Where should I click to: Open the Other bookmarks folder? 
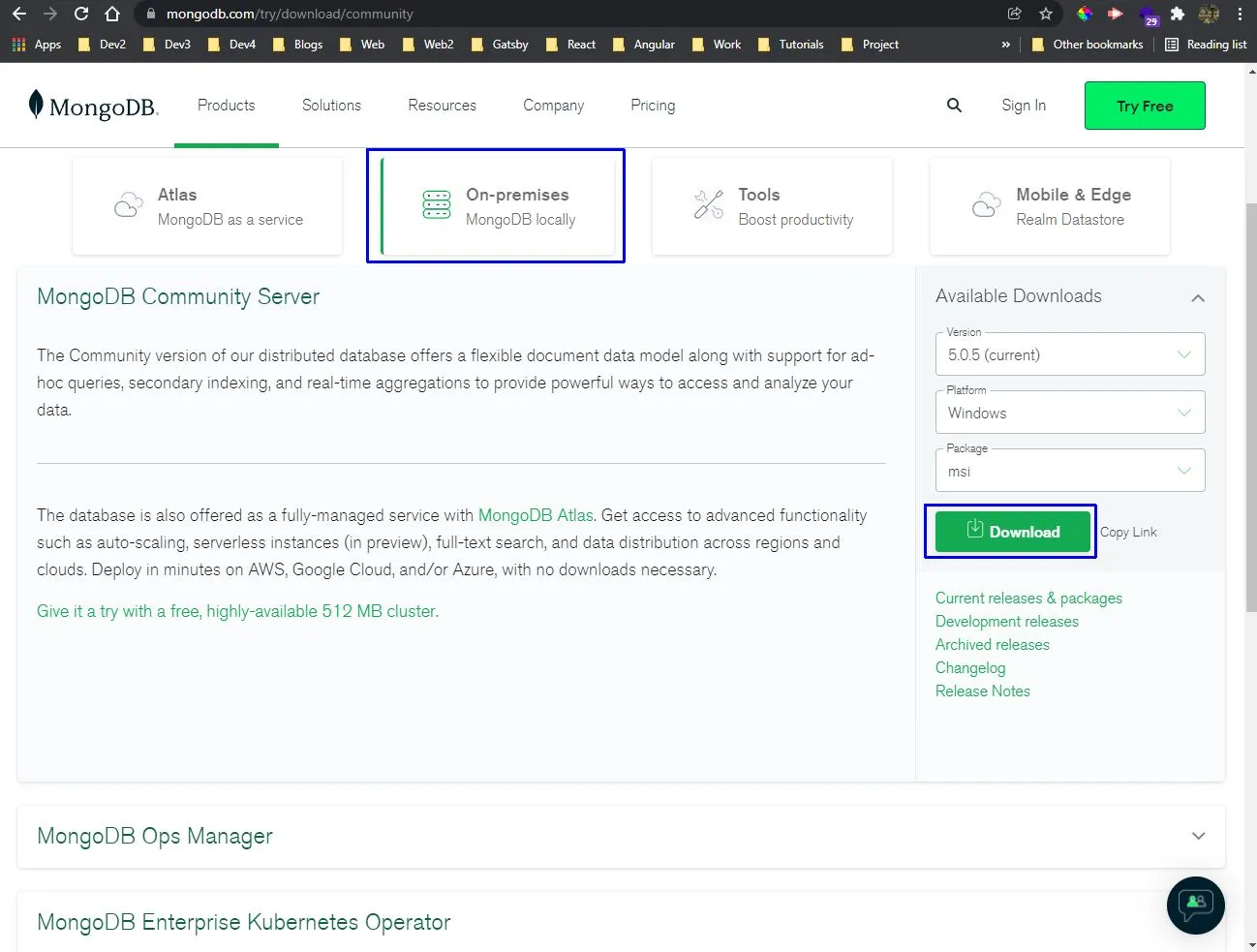pos(1088,45)
